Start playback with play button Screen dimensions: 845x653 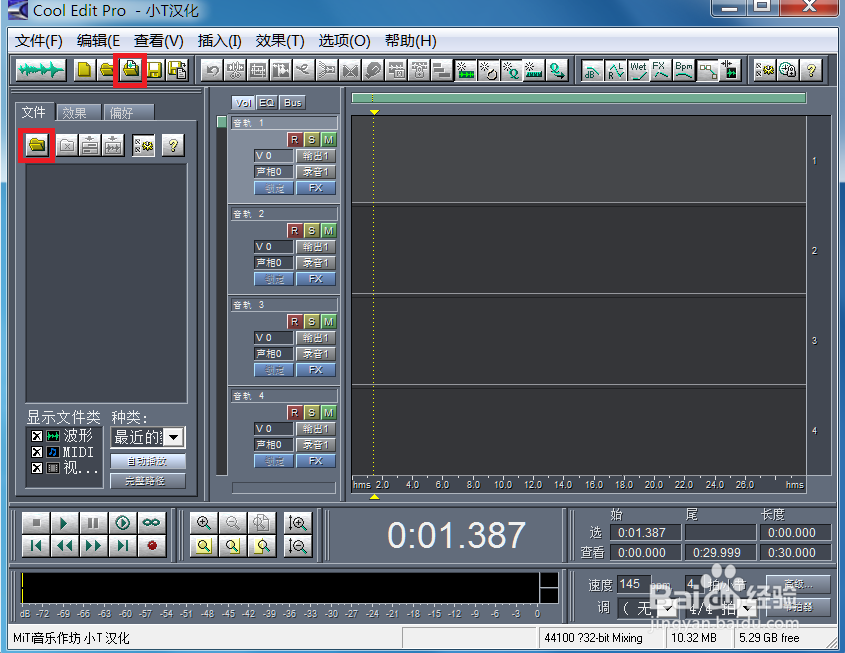(x=65, y=523)
